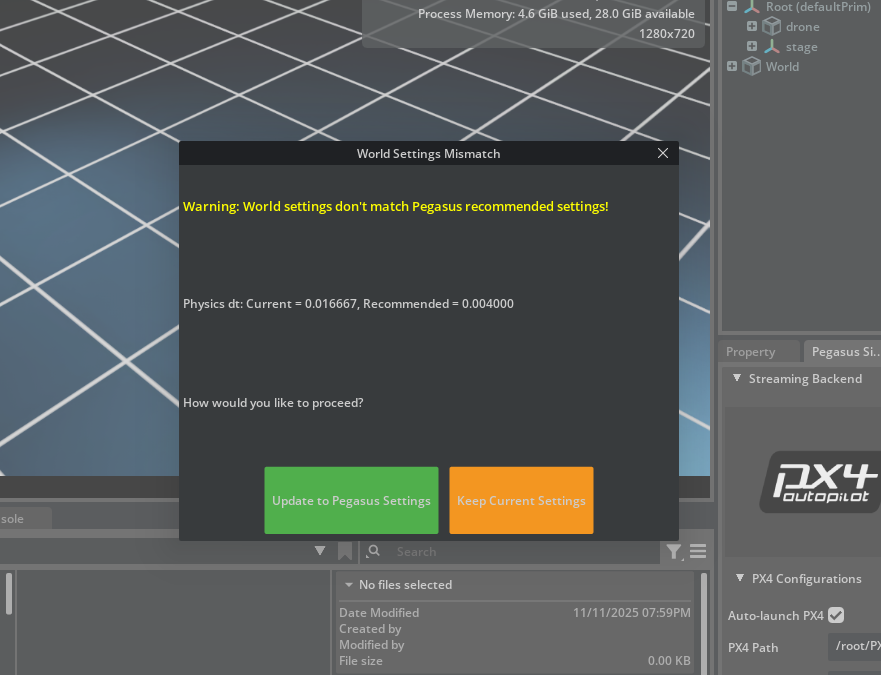Collapse the Root (defaultPrim) node
The height and width of the screenshot is (675, 881).
(732, 7)
